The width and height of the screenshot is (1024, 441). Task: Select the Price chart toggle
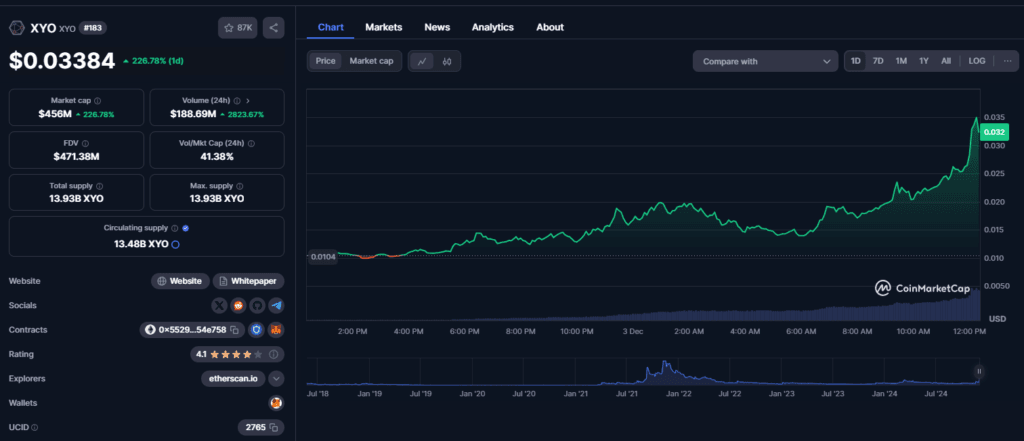coord(325,61)
